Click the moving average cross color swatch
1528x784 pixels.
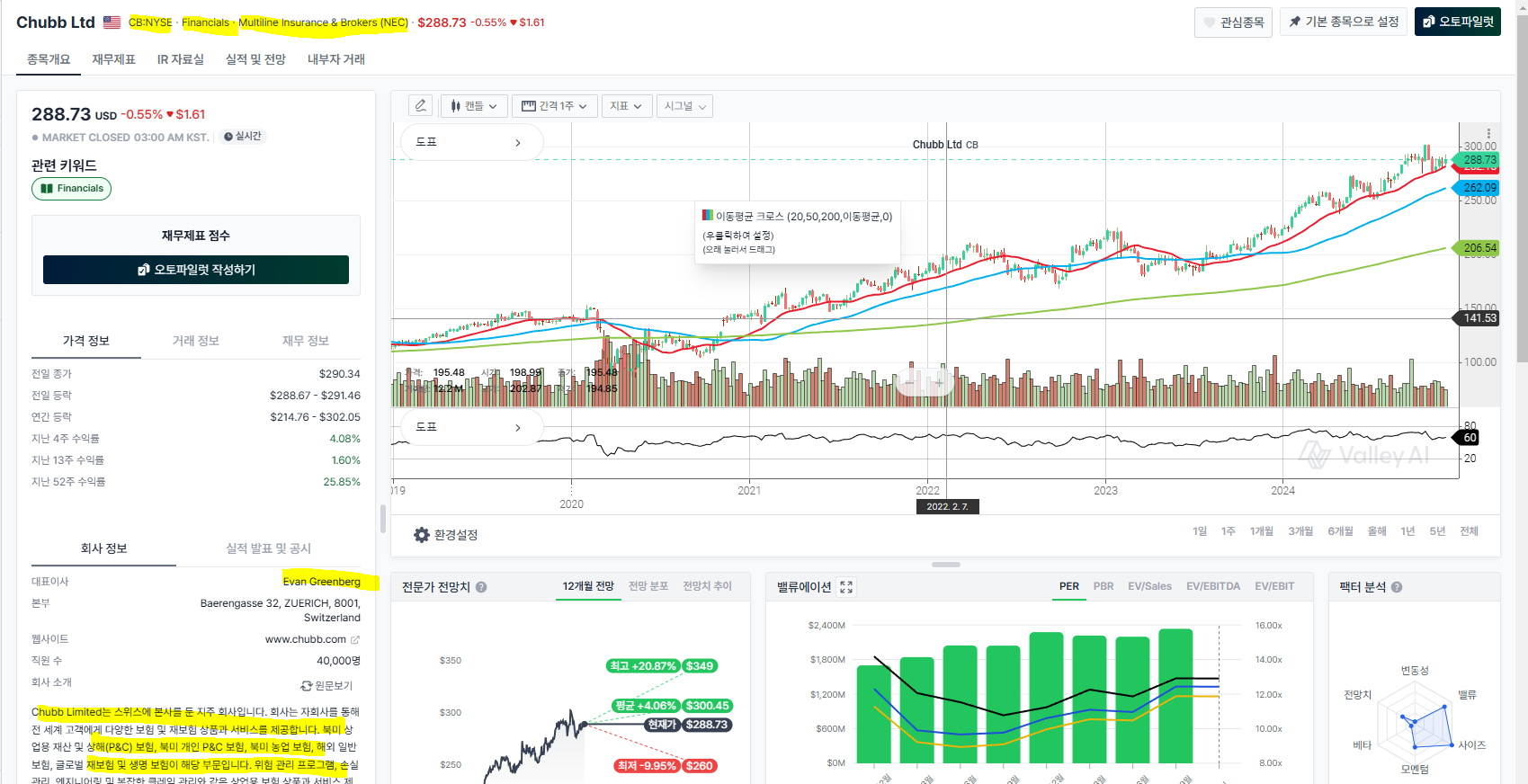(x=708, y=216)
